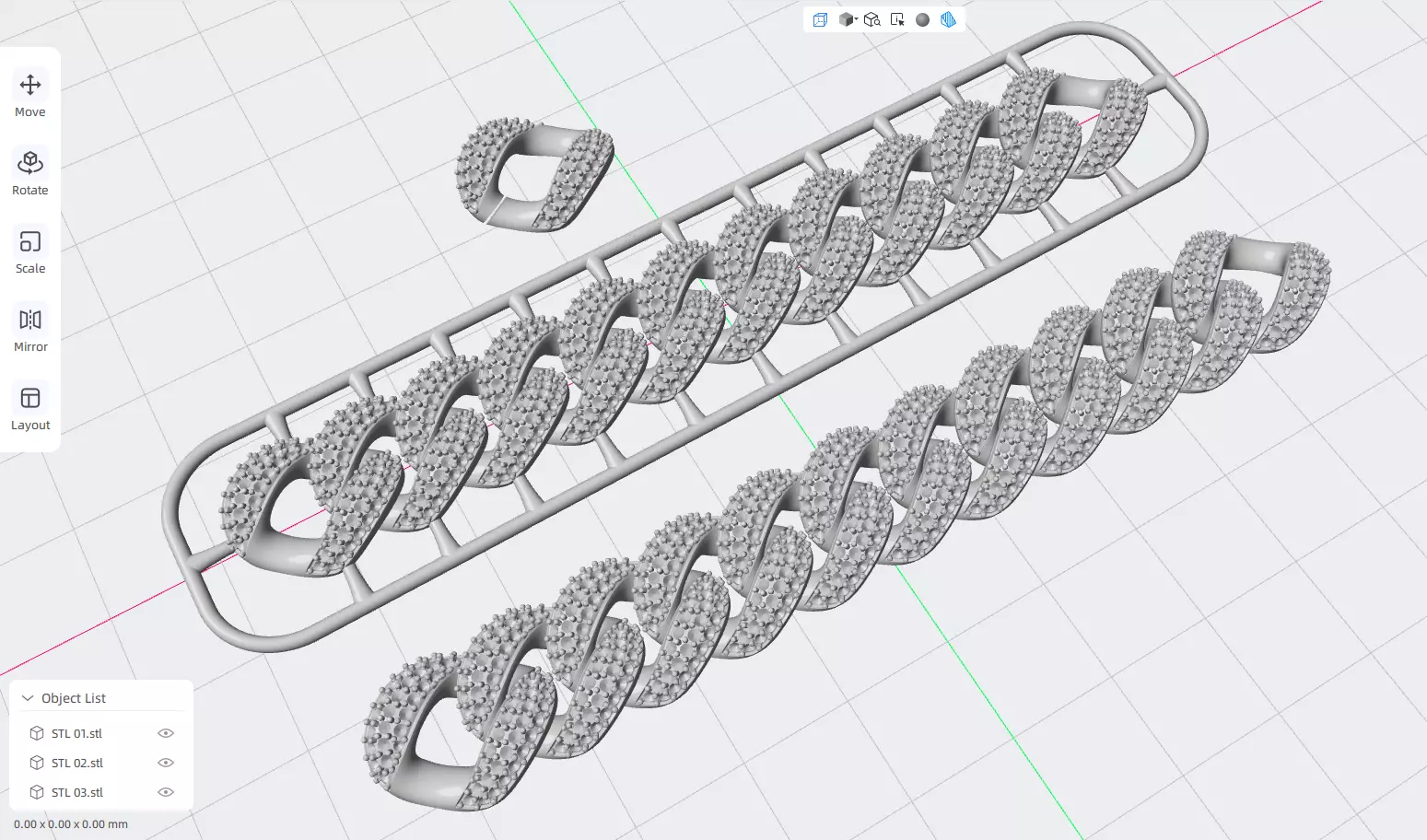
Task: Open the gray view cube dropdown
Action: [x=848, y=19]
